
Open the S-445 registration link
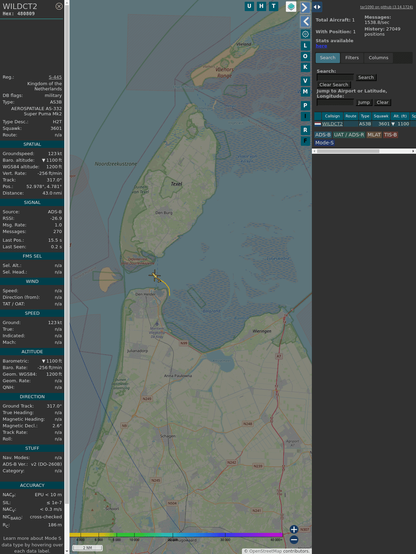point(55,77)
